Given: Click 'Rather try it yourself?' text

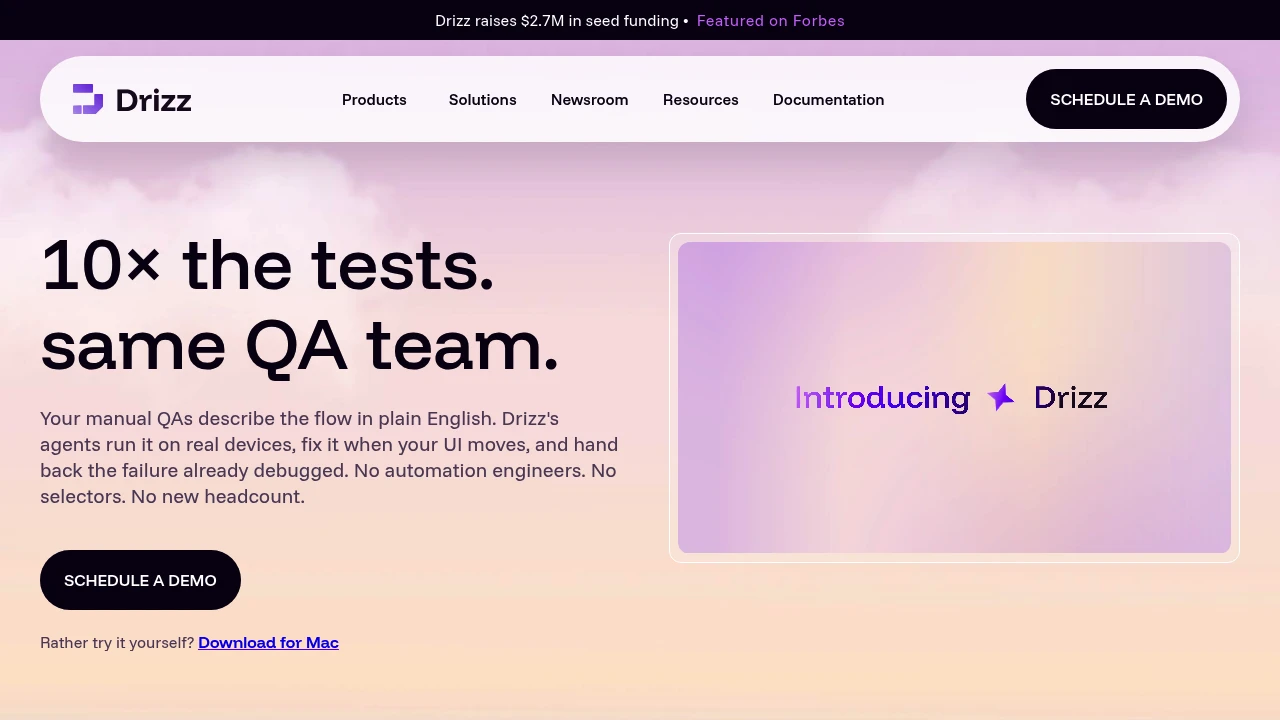Looking at the screenshot, I should click(x=117, y=643).
